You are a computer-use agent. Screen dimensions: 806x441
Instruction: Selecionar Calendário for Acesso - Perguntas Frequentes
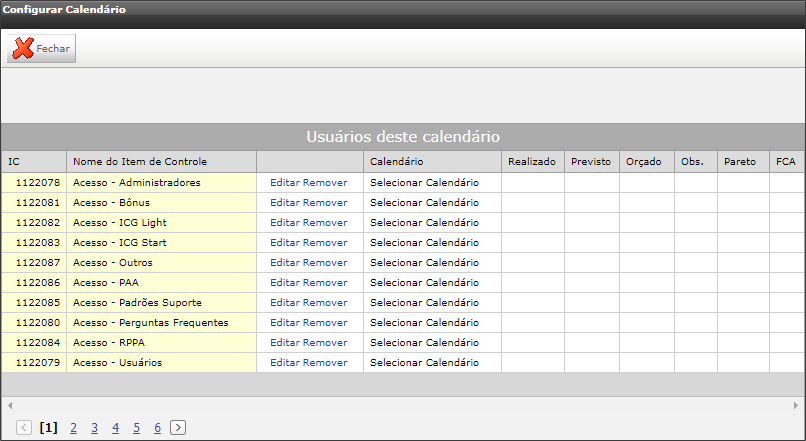(x=425, y=323)
